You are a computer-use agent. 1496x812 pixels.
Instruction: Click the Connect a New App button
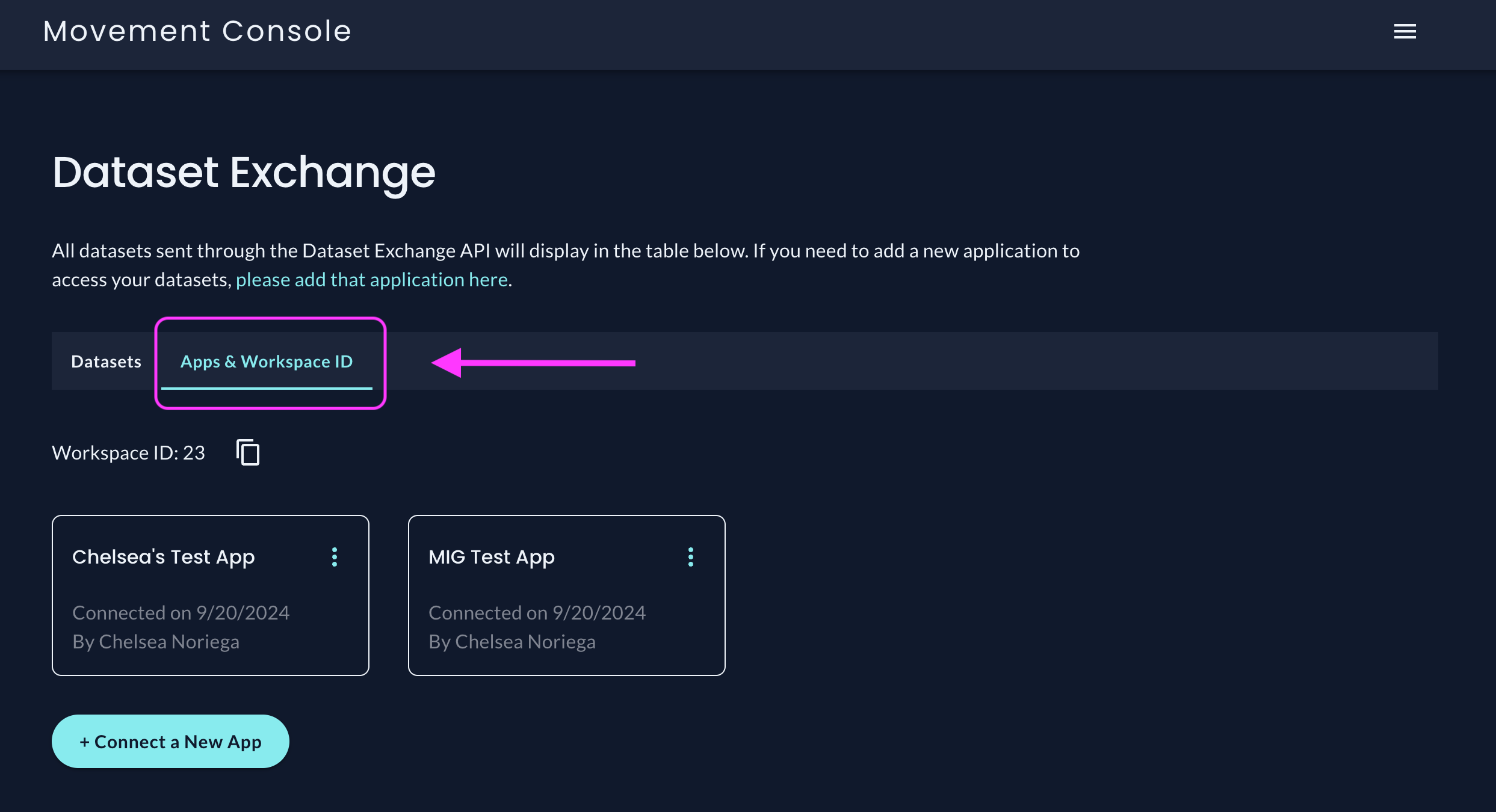[x=170, y=741]
